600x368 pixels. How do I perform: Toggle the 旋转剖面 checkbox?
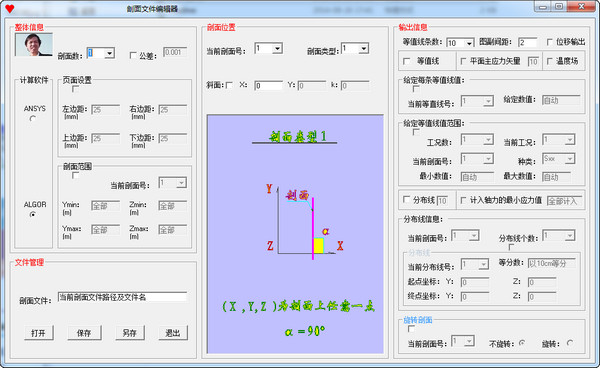click(x=411, y=329)
